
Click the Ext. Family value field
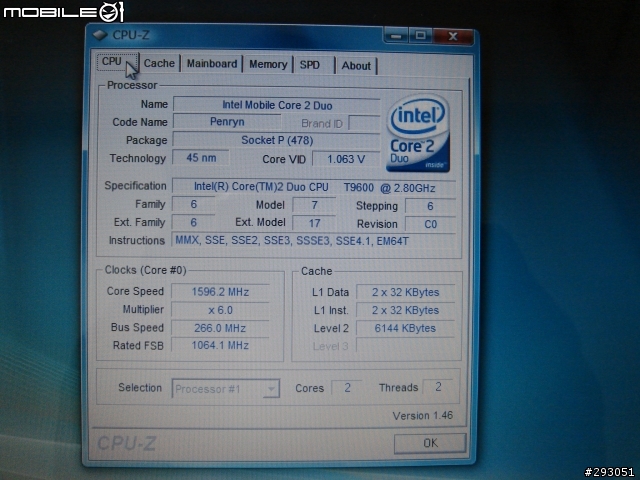tap(193, 222)
